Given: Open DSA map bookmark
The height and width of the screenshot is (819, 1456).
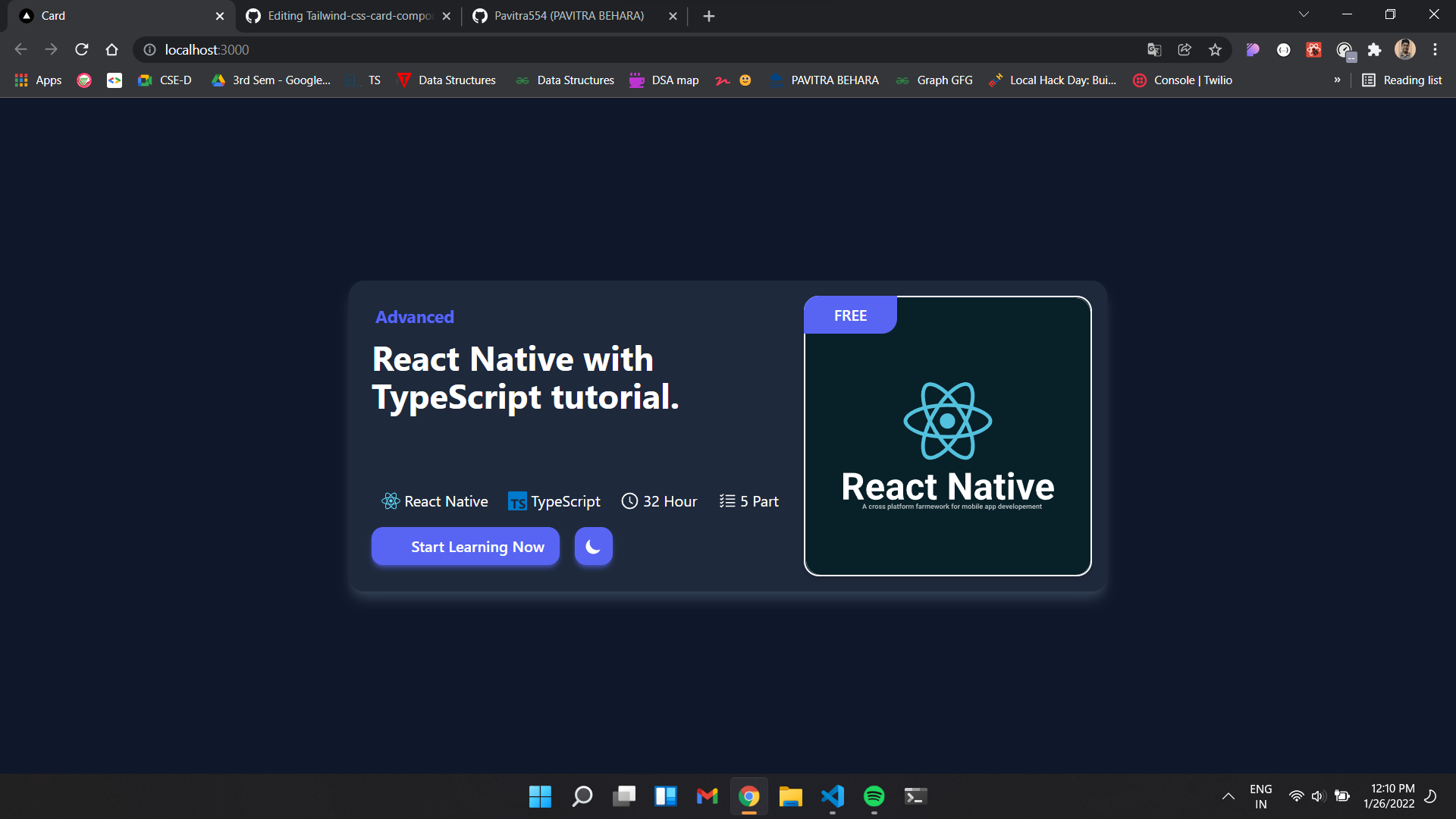Looking at the screenshot, I should [664, 80].
